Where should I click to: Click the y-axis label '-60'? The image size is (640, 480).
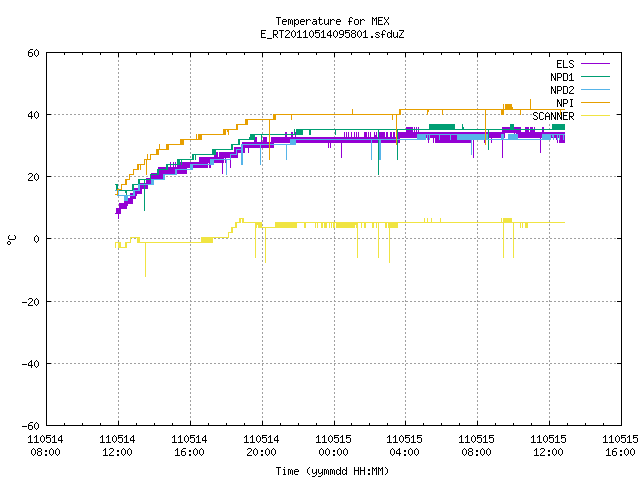point(31,426)
